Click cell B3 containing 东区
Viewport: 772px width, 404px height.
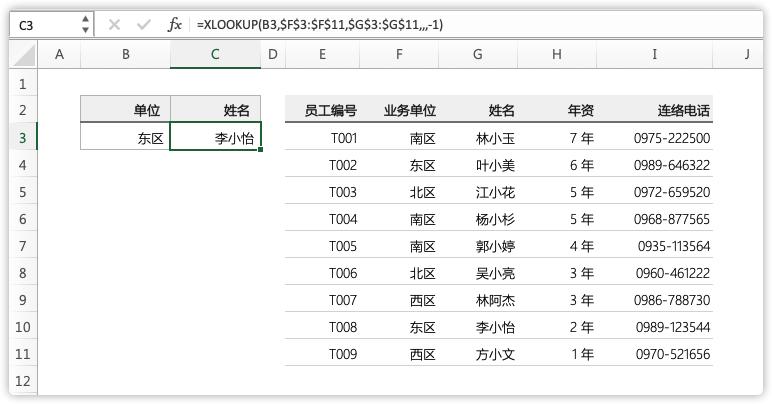click(126, 136)
